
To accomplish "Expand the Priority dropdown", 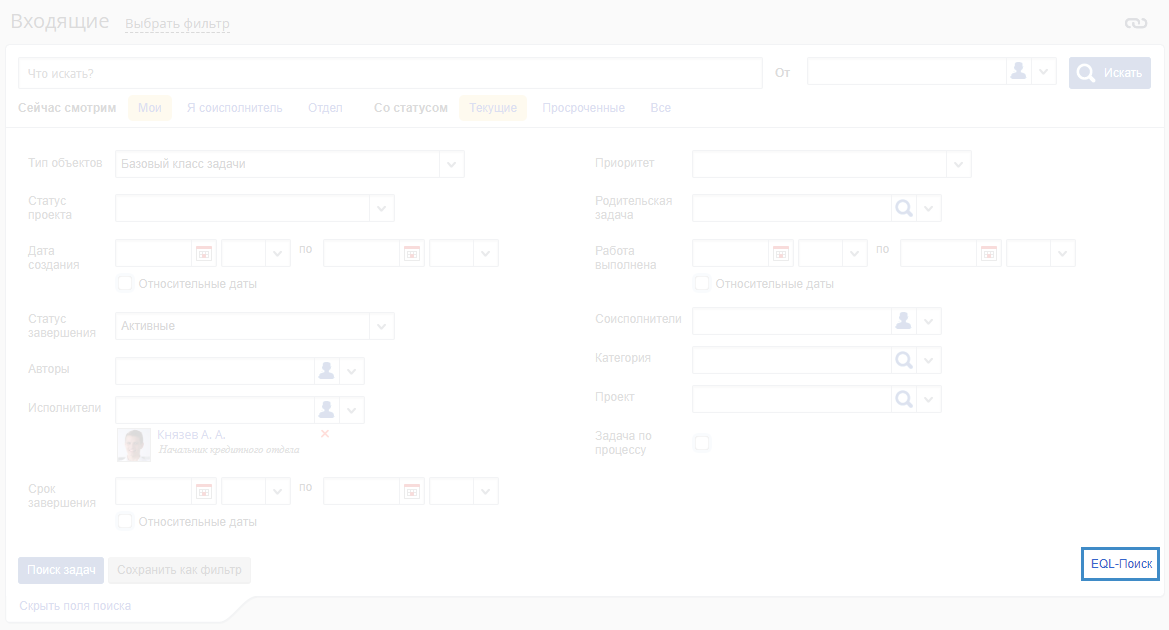I will point(958,164).
